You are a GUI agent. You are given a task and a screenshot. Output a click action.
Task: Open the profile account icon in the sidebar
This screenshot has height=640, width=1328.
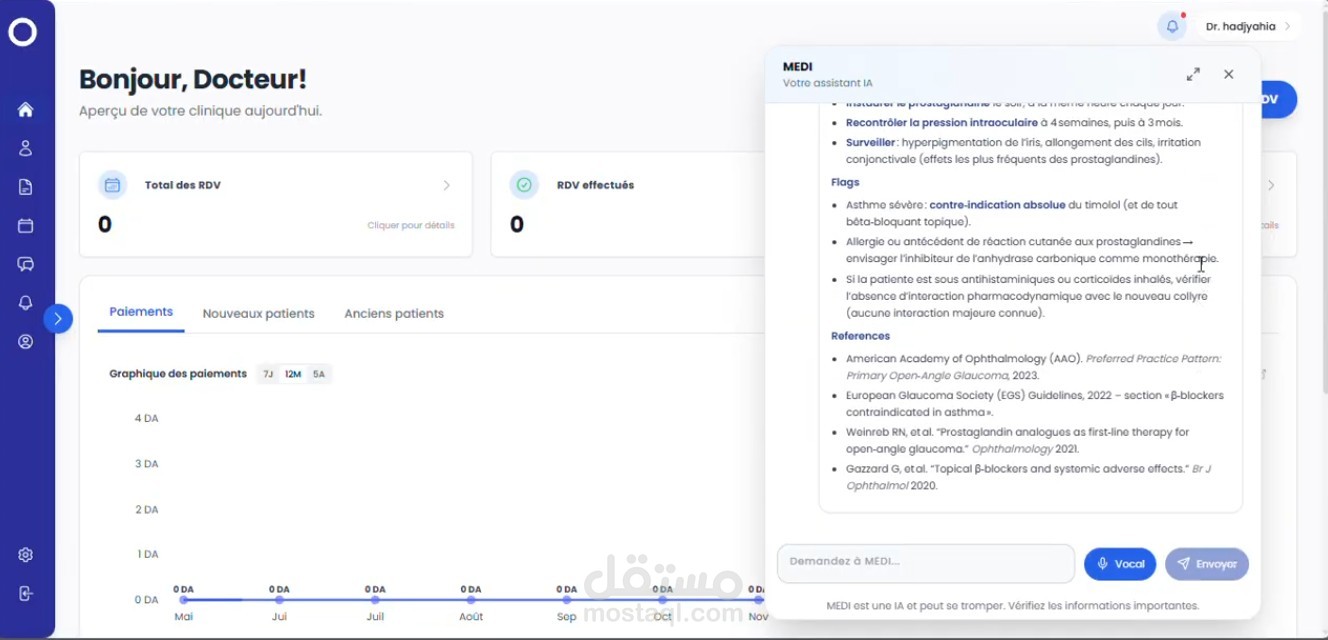coord(26,341)
